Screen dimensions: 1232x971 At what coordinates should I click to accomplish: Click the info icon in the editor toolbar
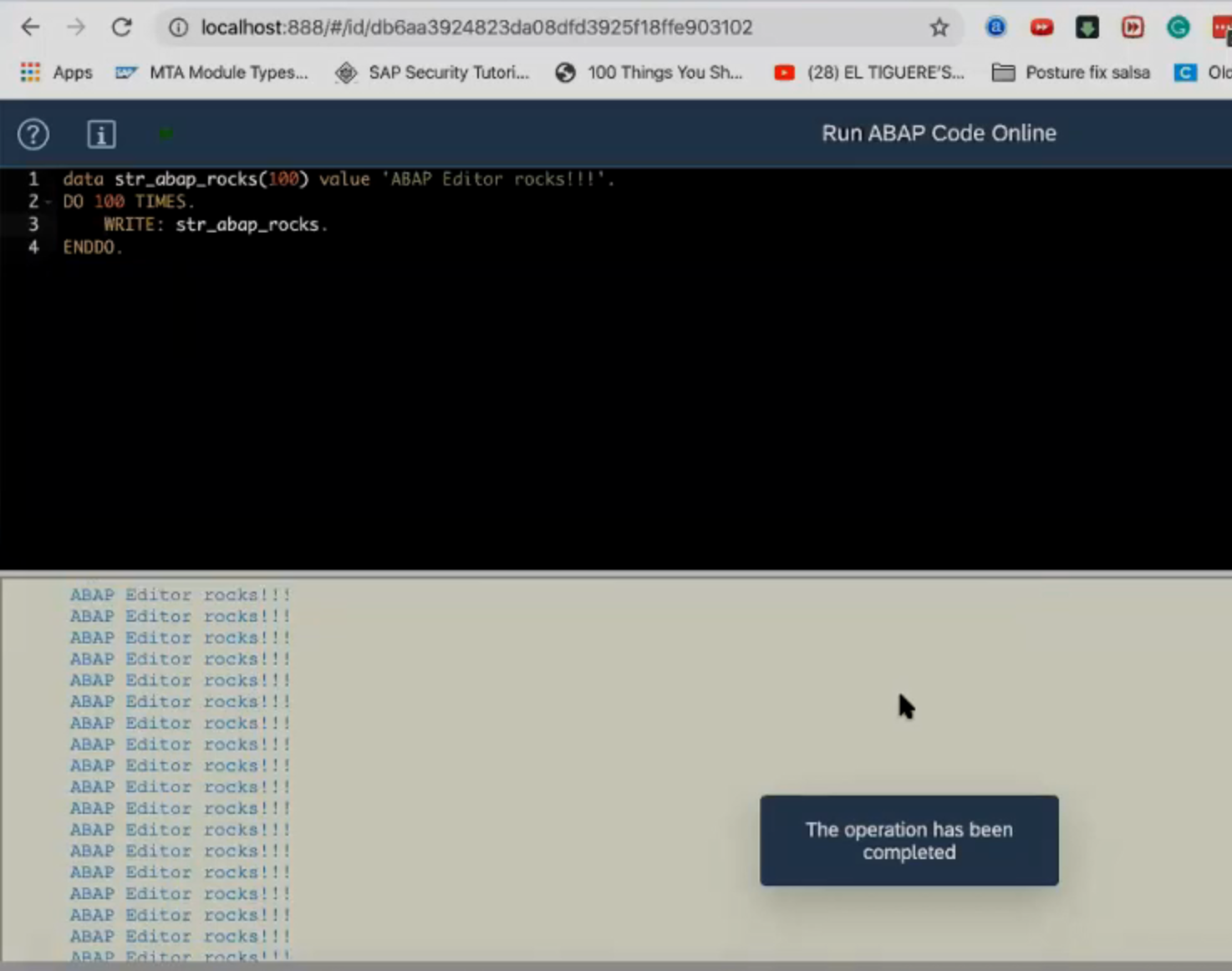coord(101,134)
